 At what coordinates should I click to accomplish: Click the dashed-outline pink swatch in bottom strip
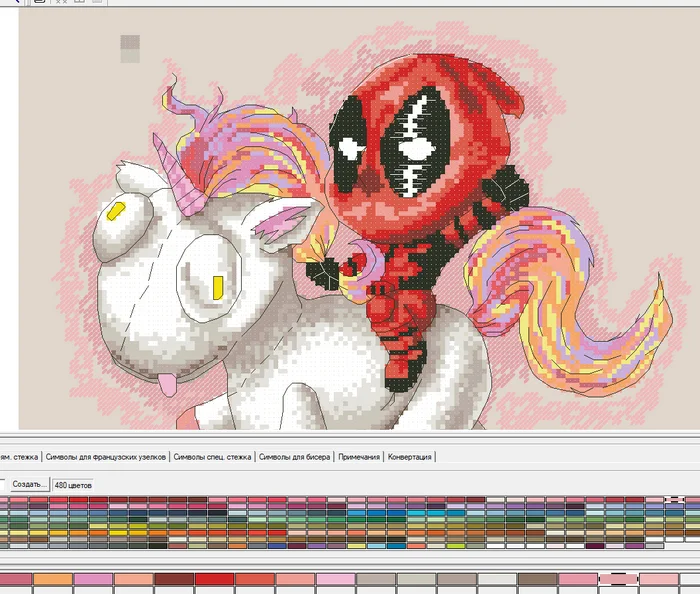tap(618, 579)
